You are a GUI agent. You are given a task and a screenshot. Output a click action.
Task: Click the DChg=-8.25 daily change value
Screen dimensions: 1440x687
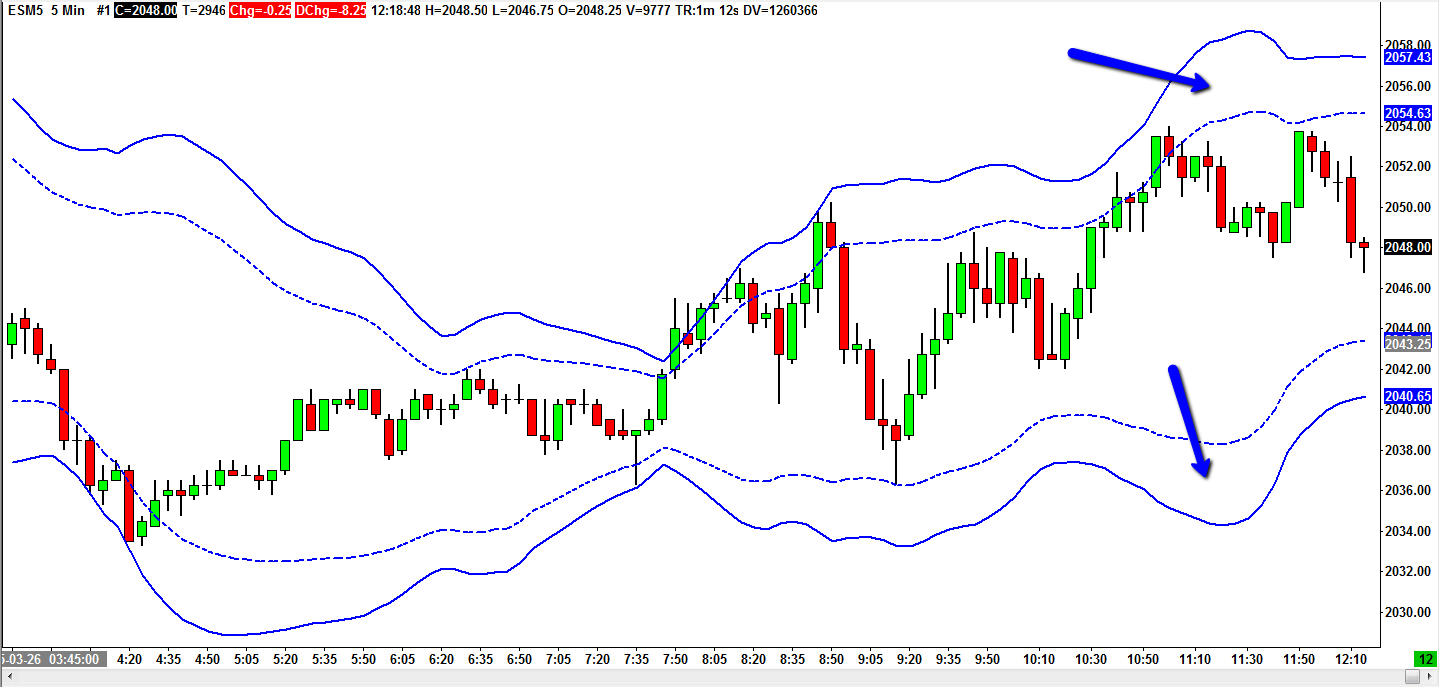(x=329, y=10)
